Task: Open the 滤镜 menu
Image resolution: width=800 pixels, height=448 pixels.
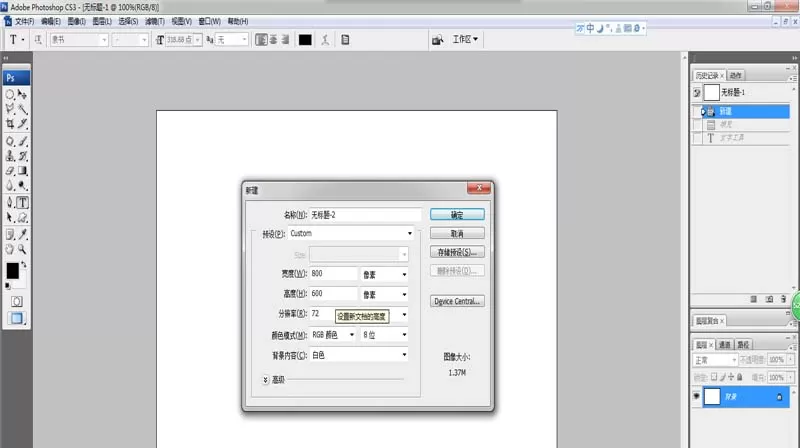Action: point(155,21)
